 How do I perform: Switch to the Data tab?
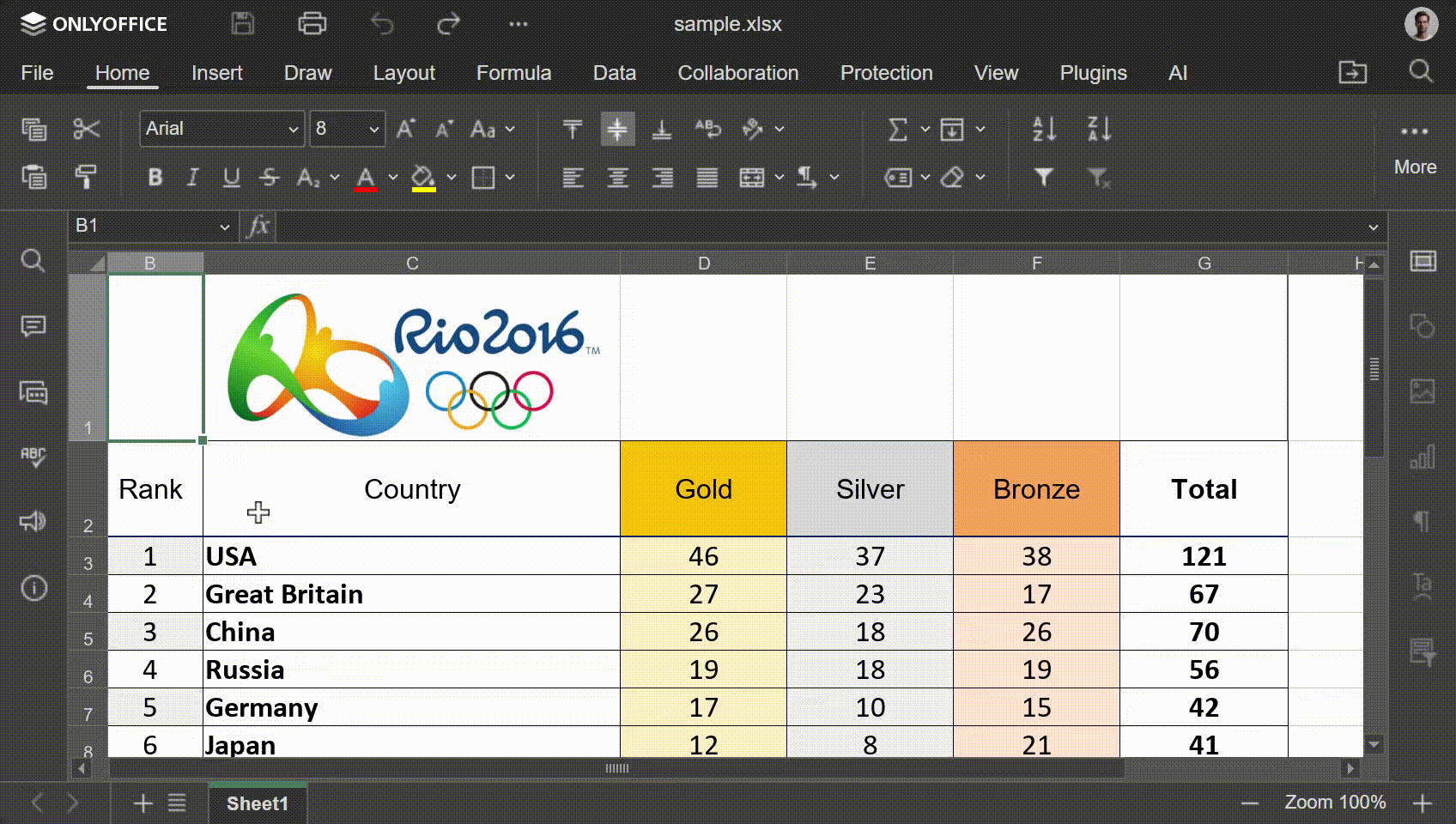coord(615,73)
